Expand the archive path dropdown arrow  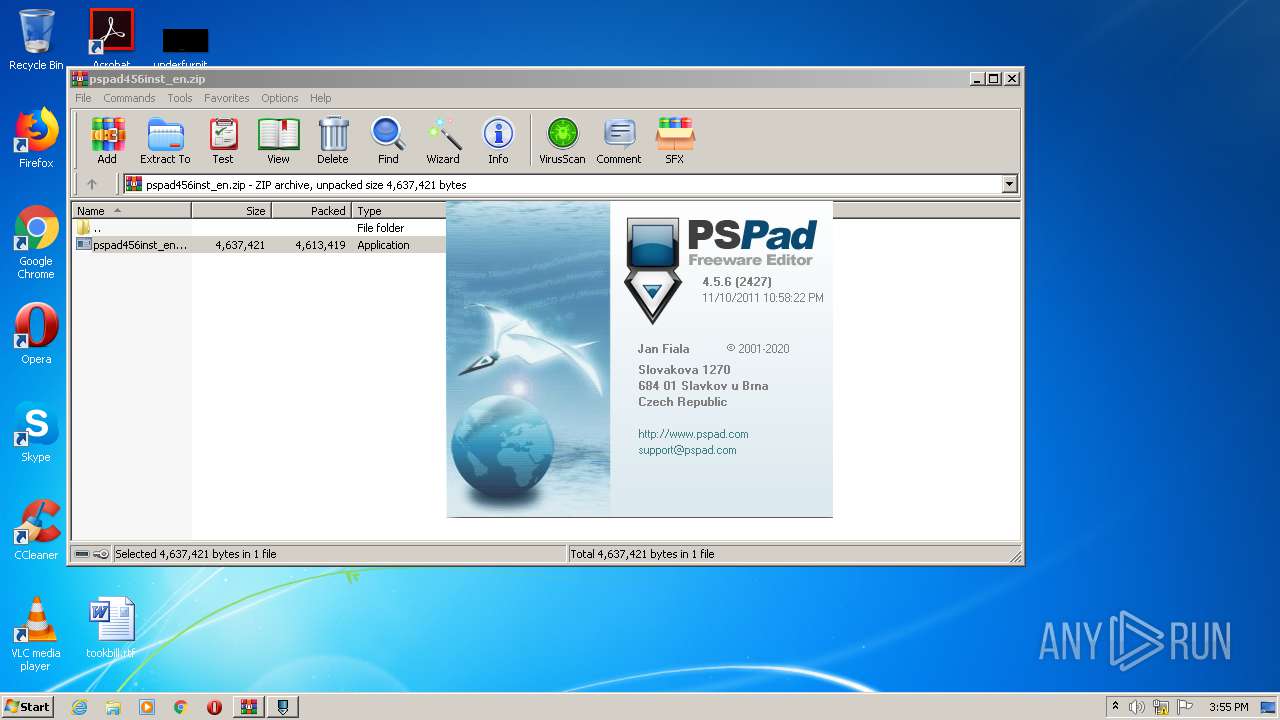(1009, 184)
